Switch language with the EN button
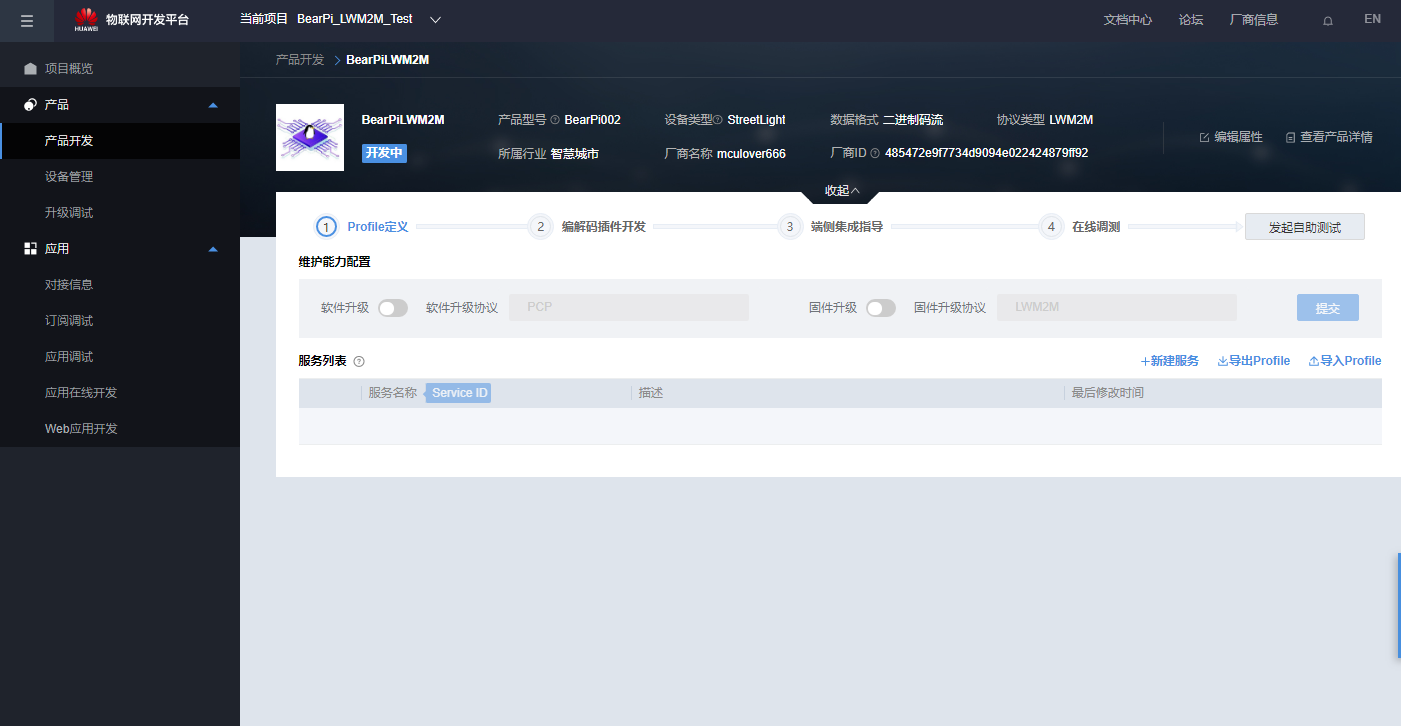The height and width of the screenshot is (726, 1401). coord(1372,19)
